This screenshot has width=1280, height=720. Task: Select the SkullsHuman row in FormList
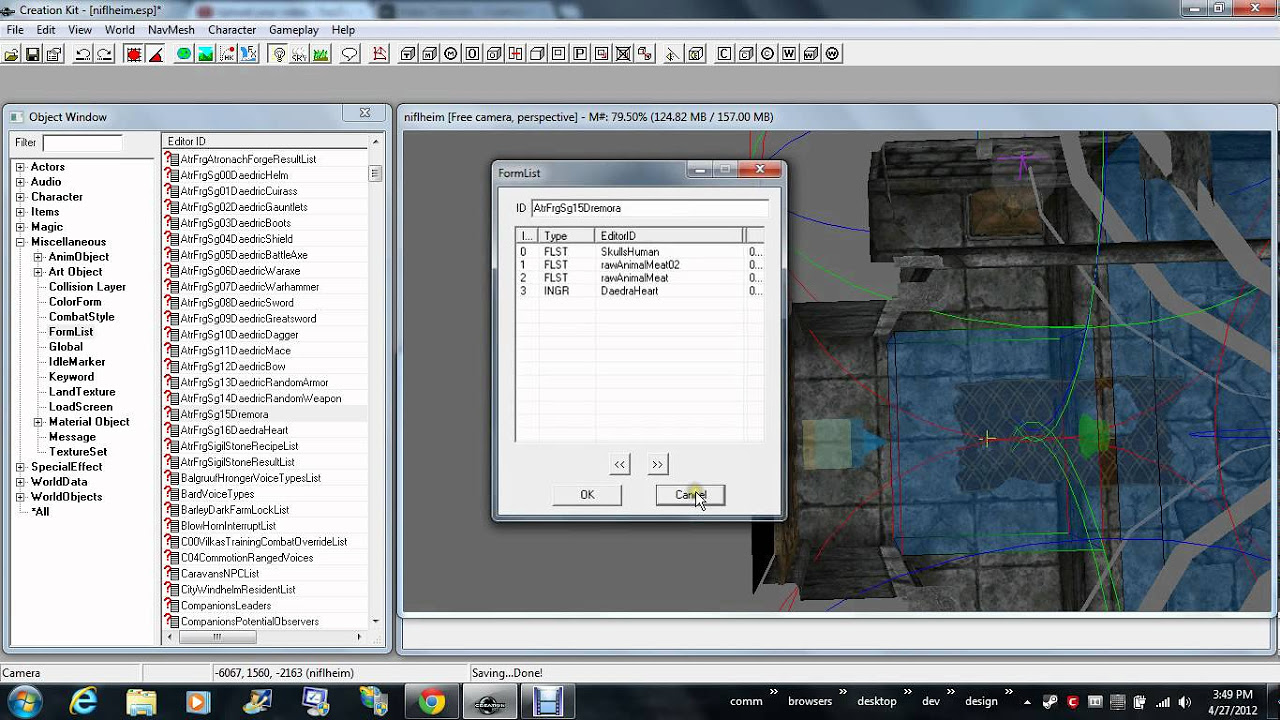pyautogui.click(x=639, y=252)
